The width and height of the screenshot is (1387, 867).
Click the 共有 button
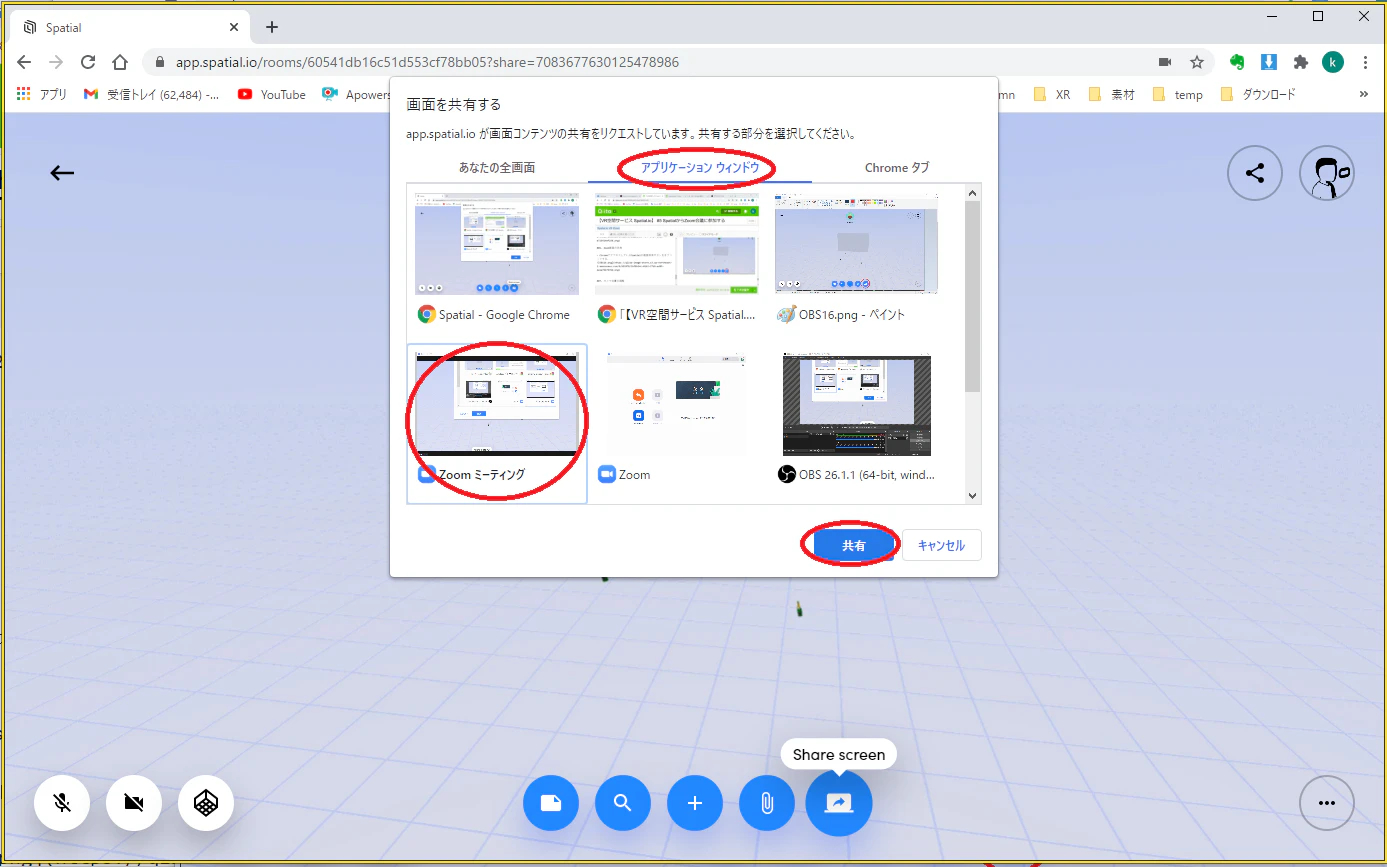[x=851, y=544]
